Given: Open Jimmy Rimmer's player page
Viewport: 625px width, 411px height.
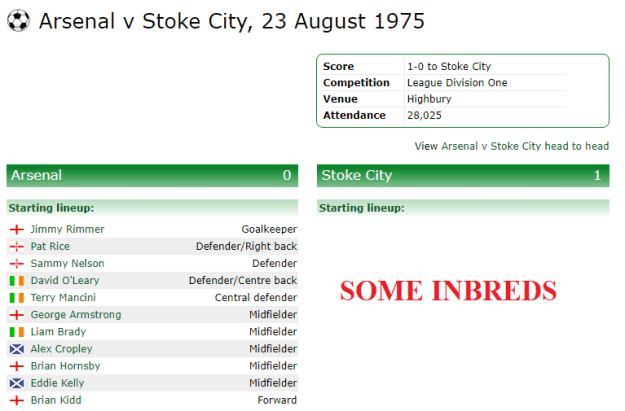Looking at the screenshot, I should click(x=67, y=230).
